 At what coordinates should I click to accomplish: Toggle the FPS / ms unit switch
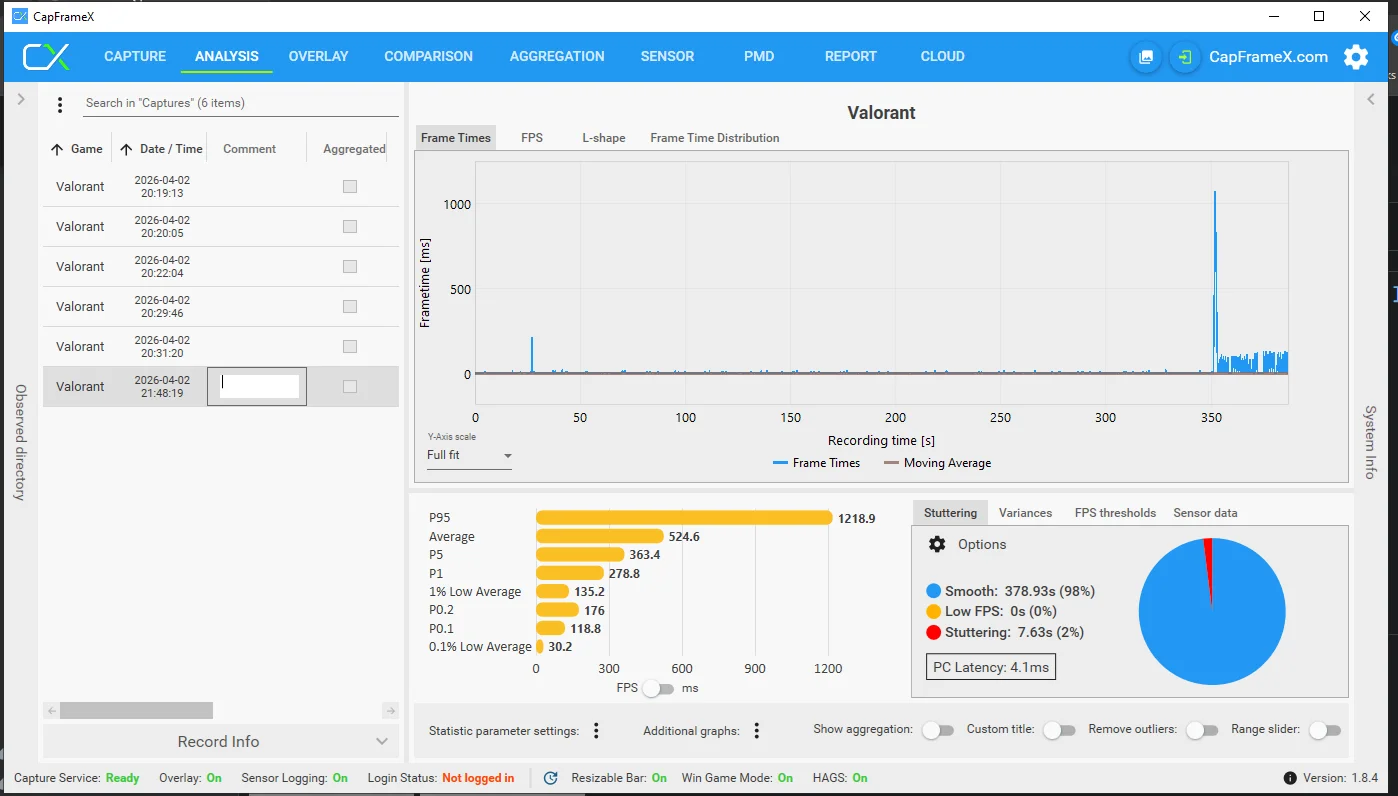tap(658, 688)
